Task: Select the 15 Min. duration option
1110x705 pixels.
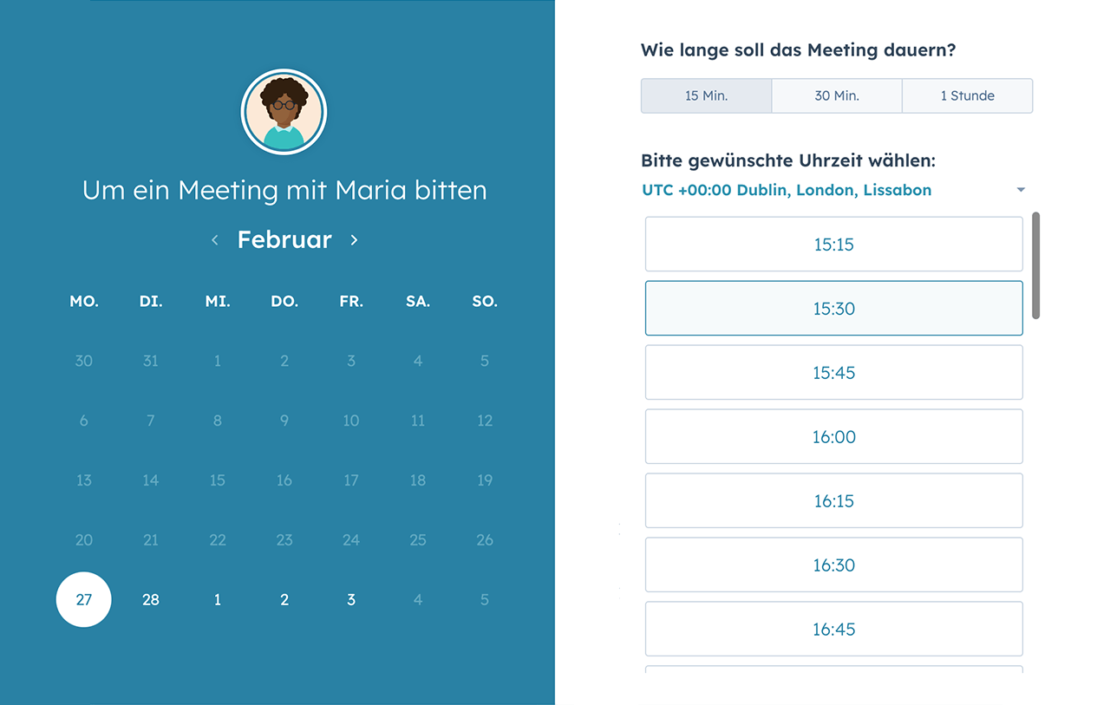Action: 706,96
